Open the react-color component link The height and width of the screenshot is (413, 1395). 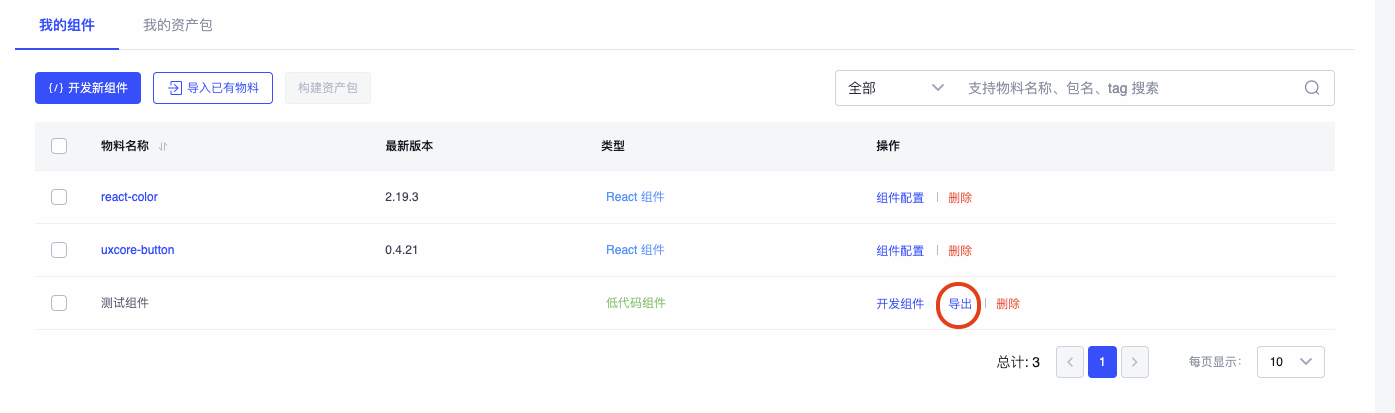pos(129,197)
